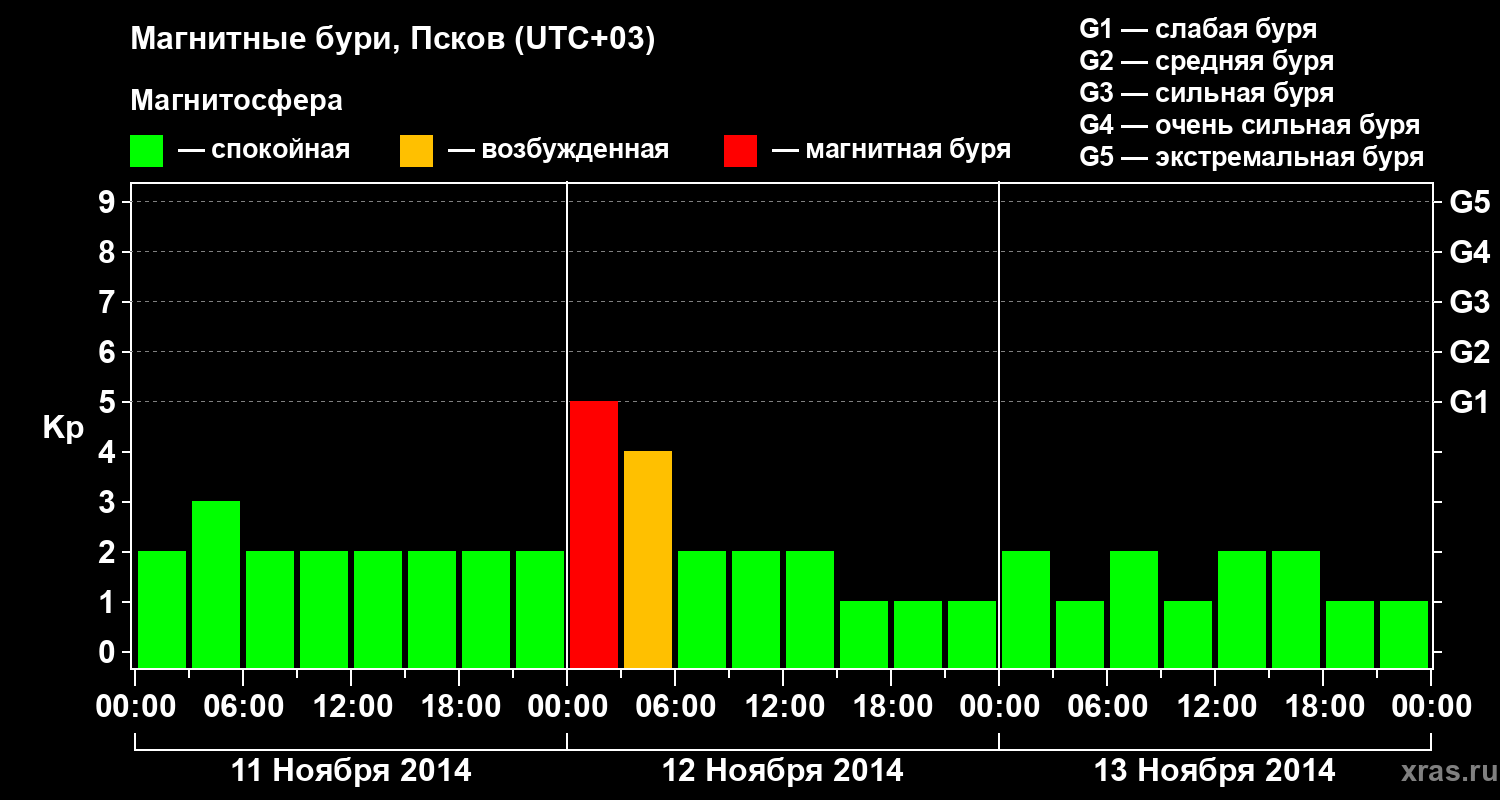This screenshot has width=1500, height=800.
Task: Click the green 'спокойная' legend swatch
Action: pos(146,151)
